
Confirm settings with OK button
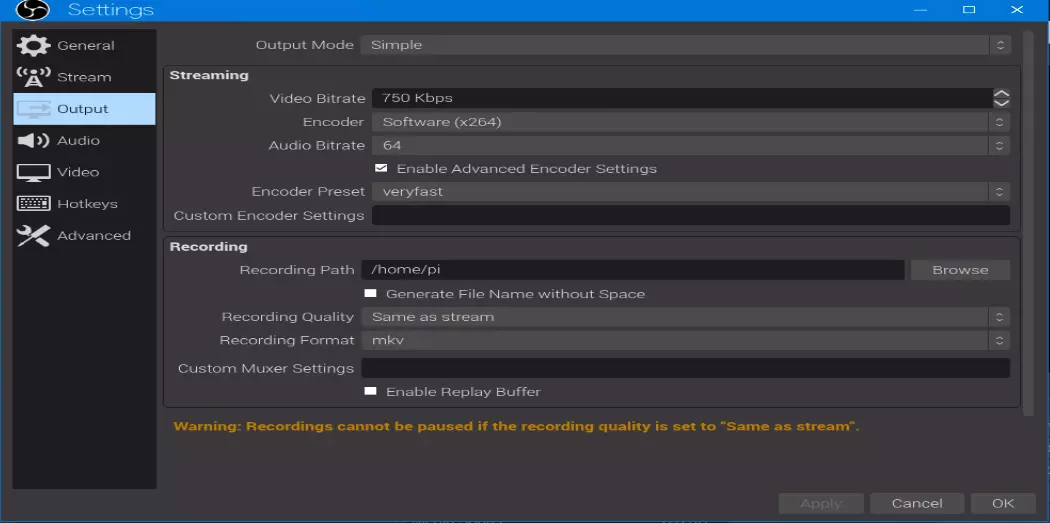[x=1003, y=504]
